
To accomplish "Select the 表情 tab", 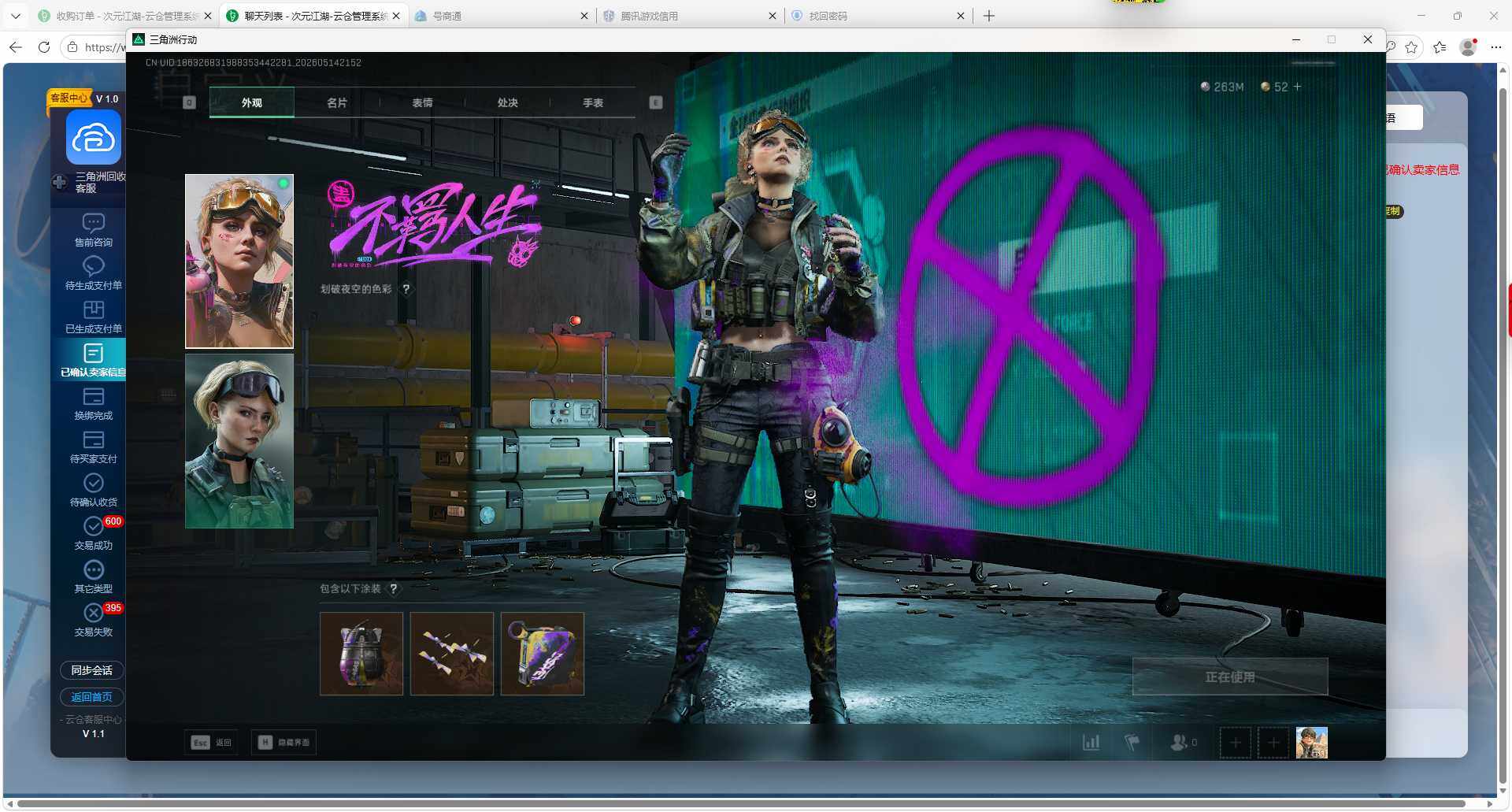I will click(422, 102).
